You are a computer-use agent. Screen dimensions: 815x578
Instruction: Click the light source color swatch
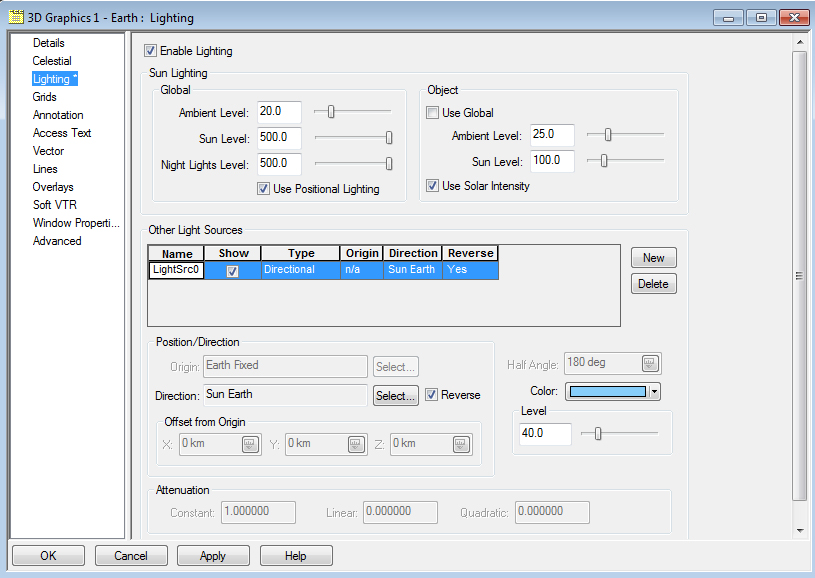tap(606, 392)
